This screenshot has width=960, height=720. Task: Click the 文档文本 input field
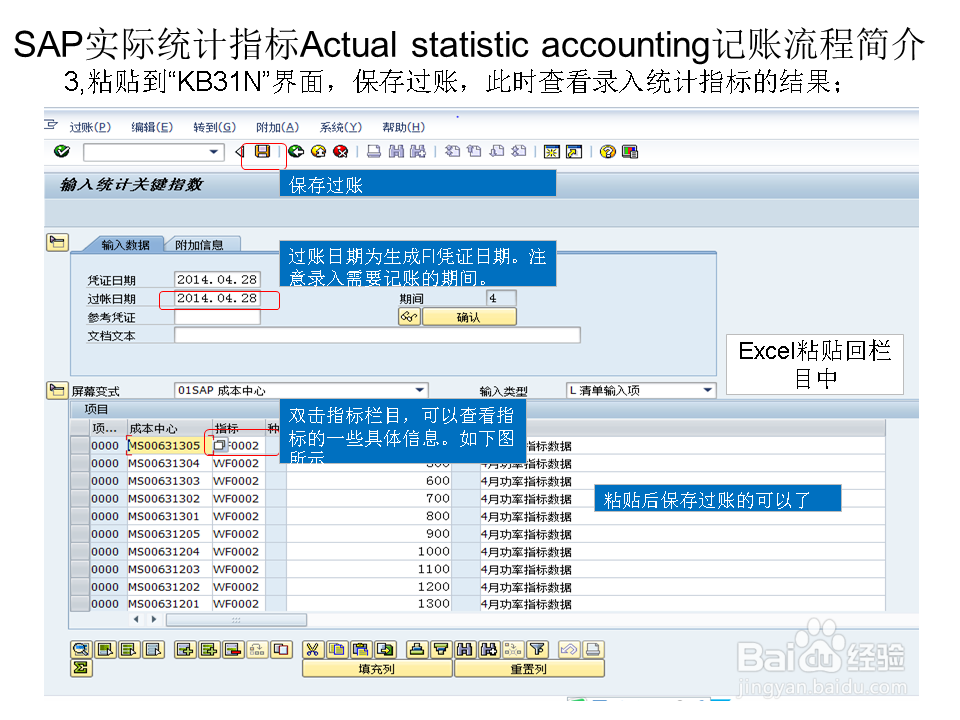click(377, 335)
